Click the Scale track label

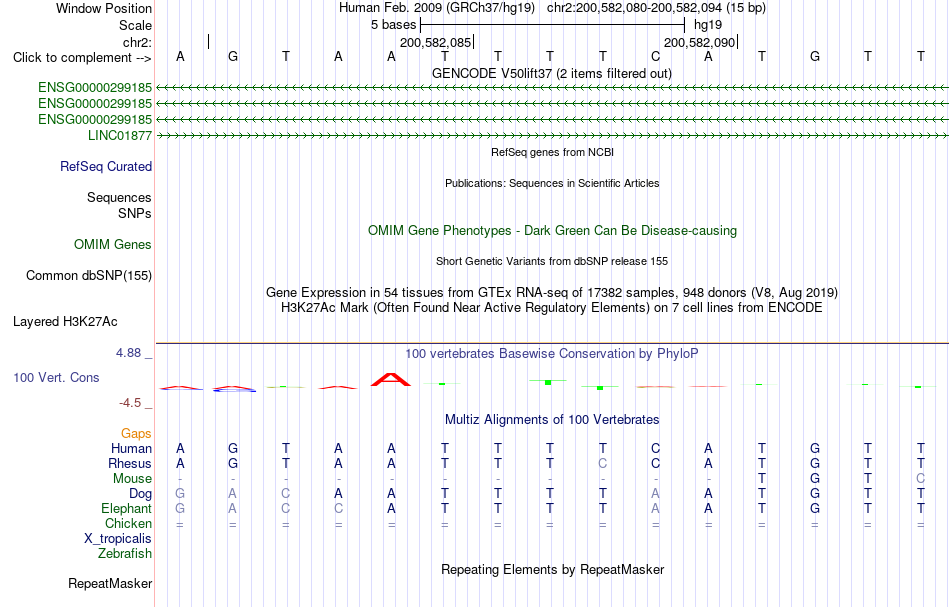136,25
